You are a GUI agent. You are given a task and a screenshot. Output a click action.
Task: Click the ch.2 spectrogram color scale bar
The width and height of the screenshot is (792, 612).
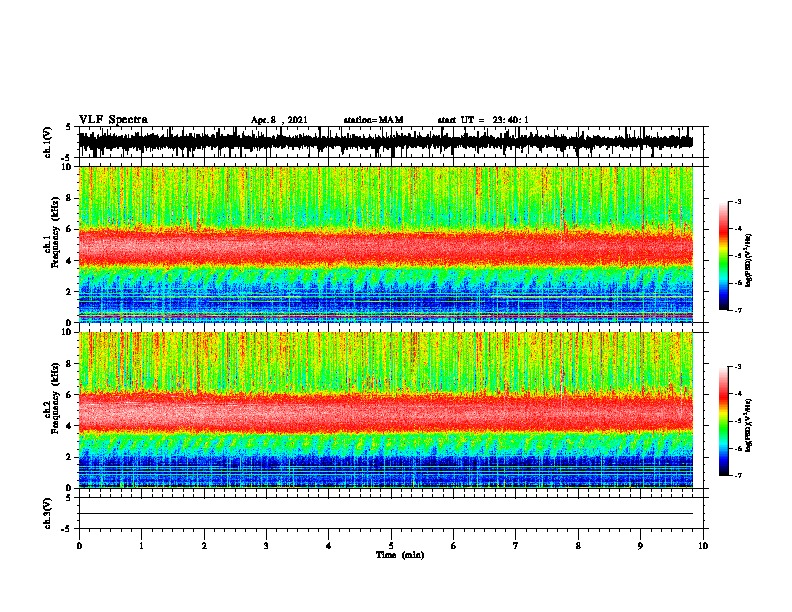pyautogui.click(x=724, y=421)
